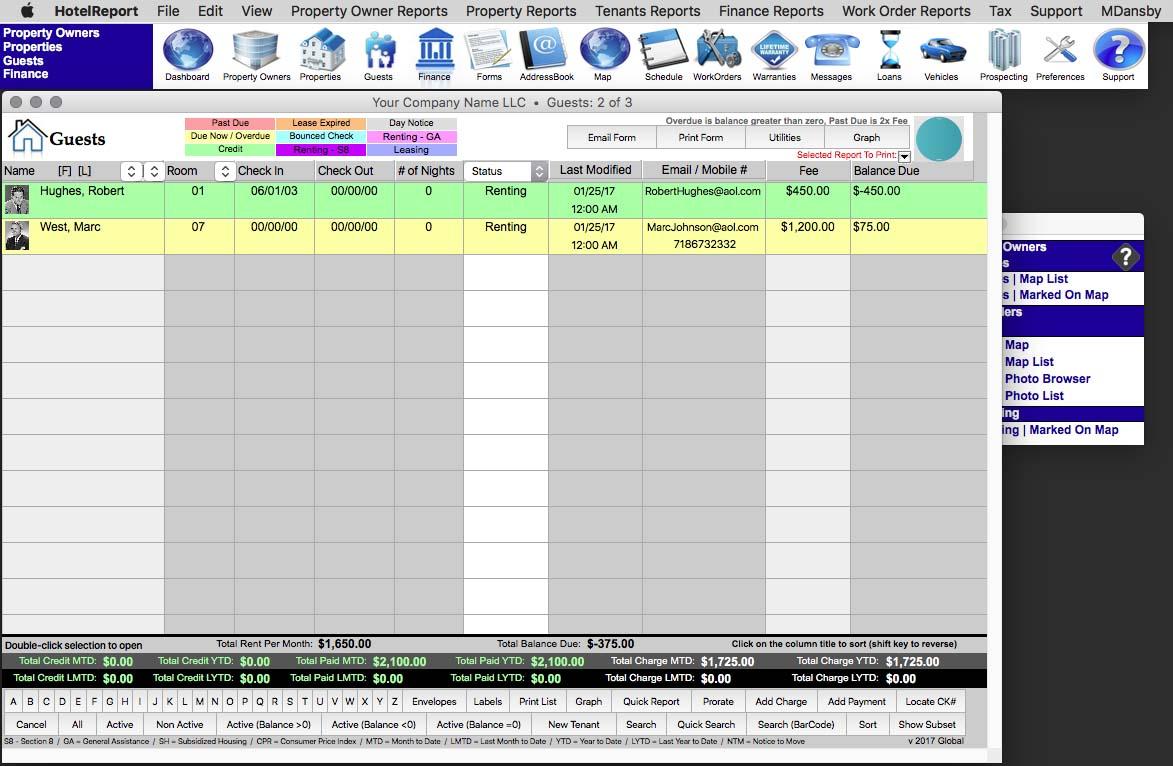Open the Map globe icon
This screenshot has height=766, width=1173.
pos(604,49)
